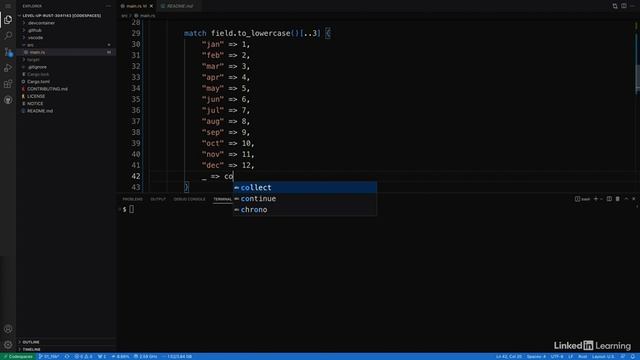The width and height of the screenshot is (640, 360).
Task: Kill the terminal with the trash icon
Action: pos(618,199)
